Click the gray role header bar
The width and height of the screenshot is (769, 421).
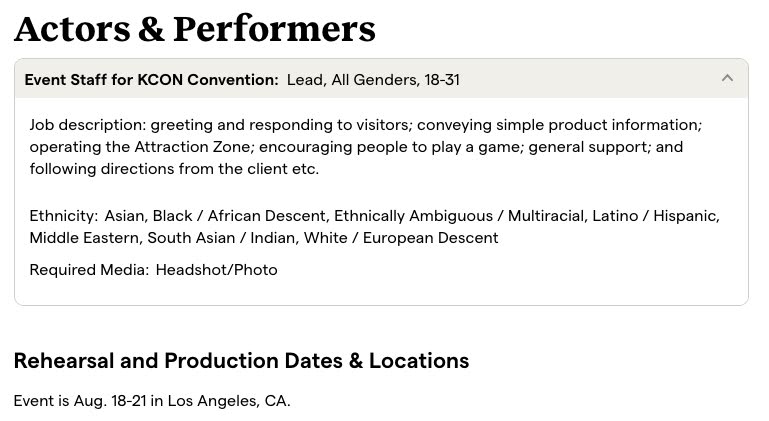382,79
